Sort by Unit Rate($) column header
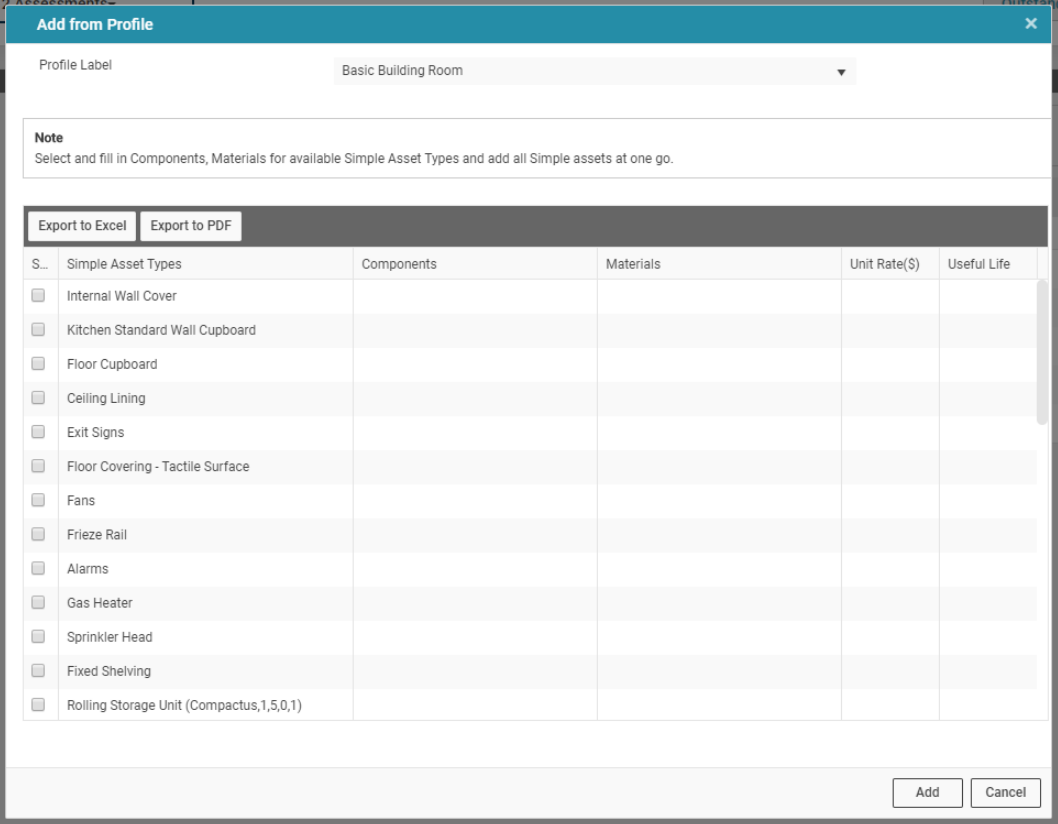This screenshot has width=1058, height=824. tap(884, 264)
